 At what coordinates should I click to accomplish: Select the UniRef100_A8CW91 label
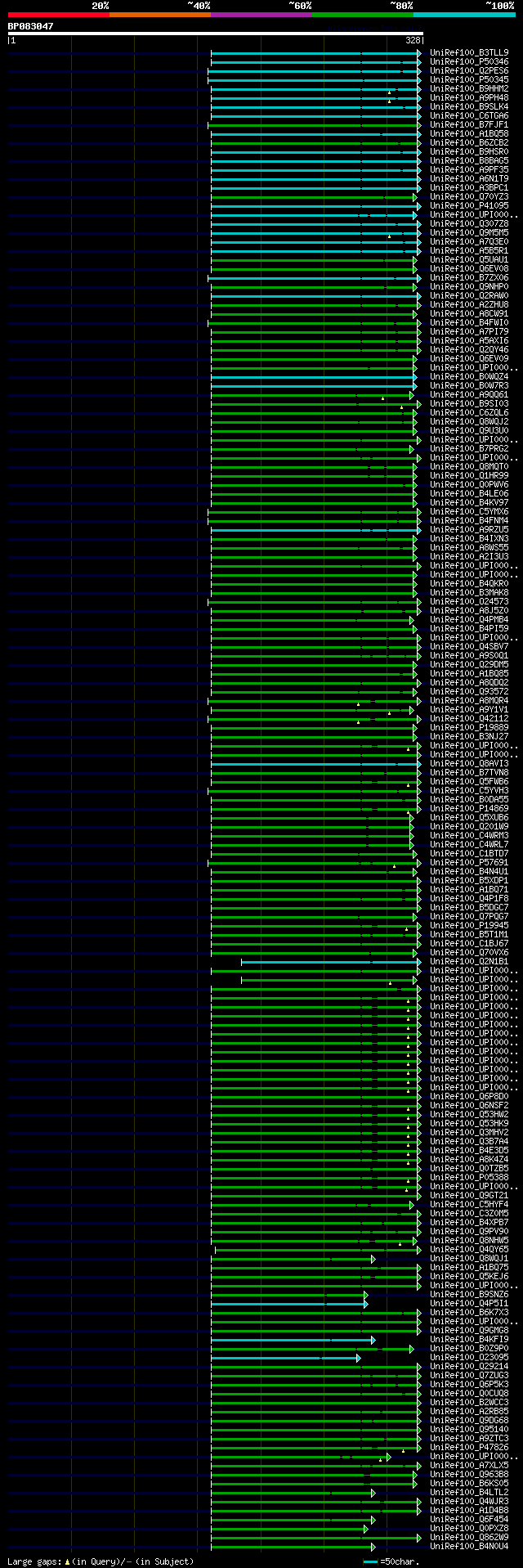click(x=469, y=313)
